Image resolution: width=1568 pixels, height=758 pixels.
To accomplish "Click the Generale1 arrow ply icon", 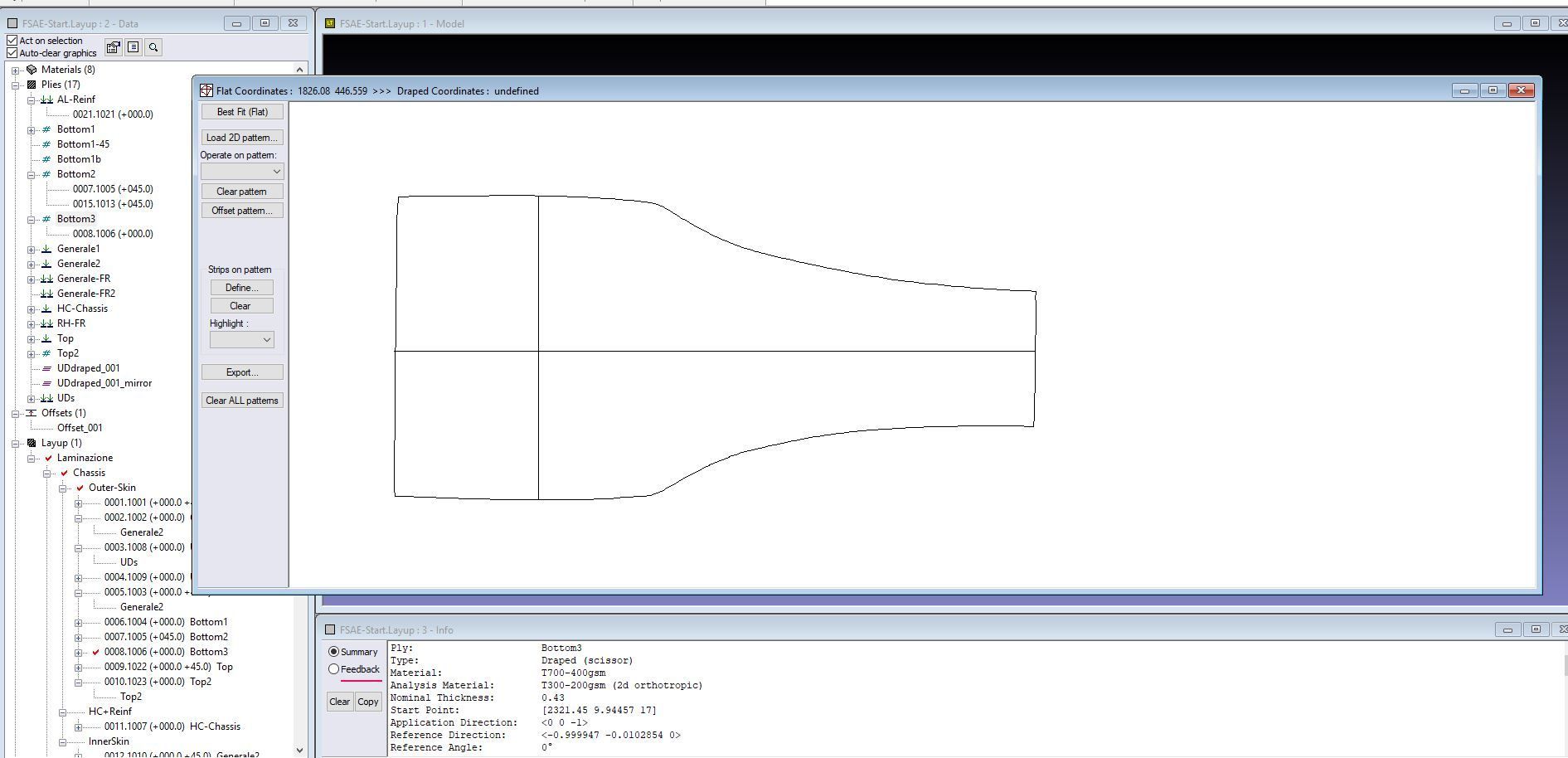I will (x=46, y=249).
